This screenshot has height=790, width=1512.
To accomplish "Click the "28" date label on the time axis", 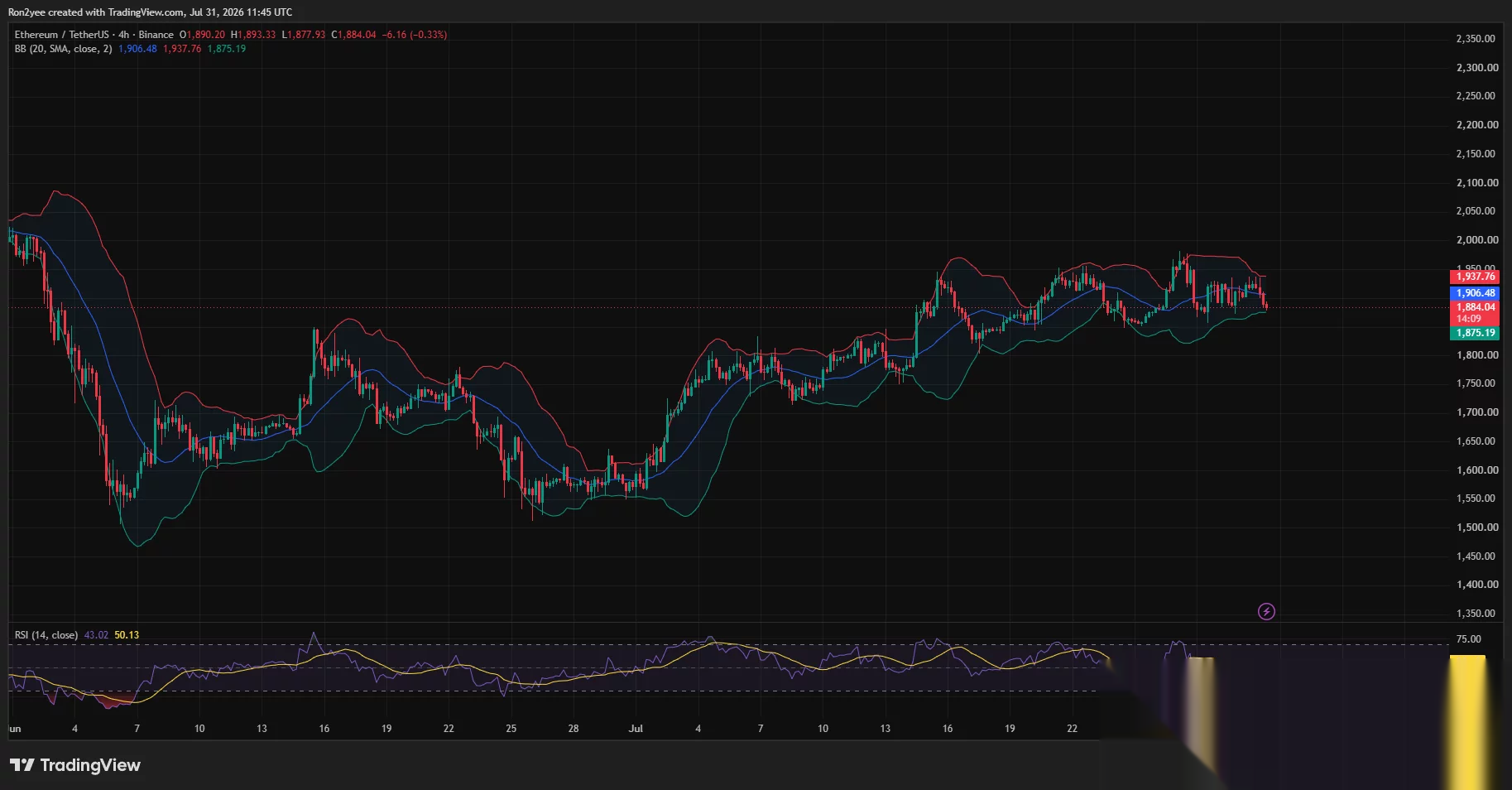I will click(574, 729).
